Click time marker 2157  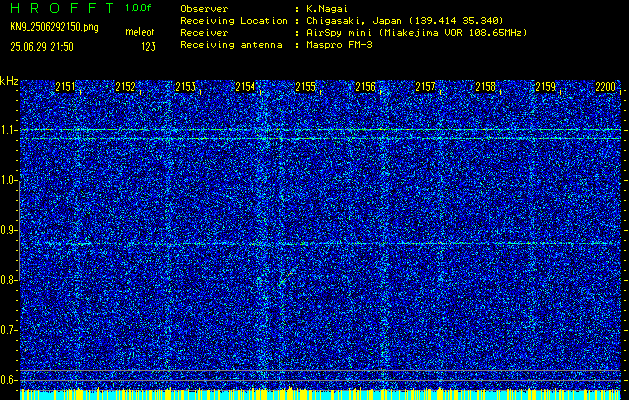point(425,87)
